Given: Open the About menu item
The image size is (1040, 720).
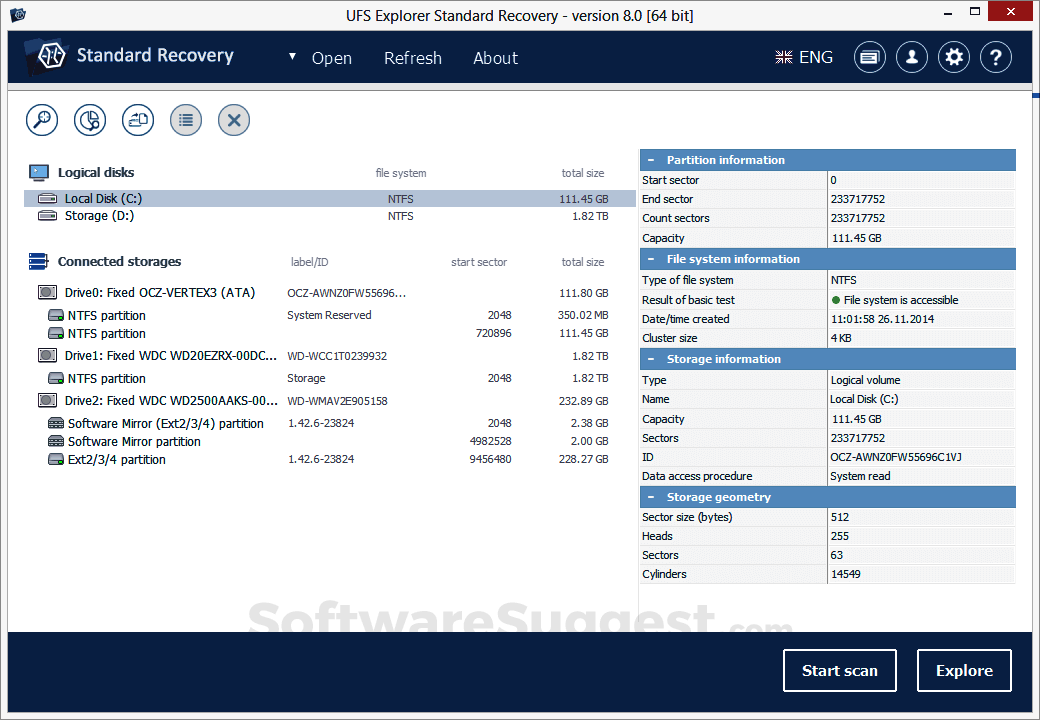Looking at the screenshot, I should (495, 58).
